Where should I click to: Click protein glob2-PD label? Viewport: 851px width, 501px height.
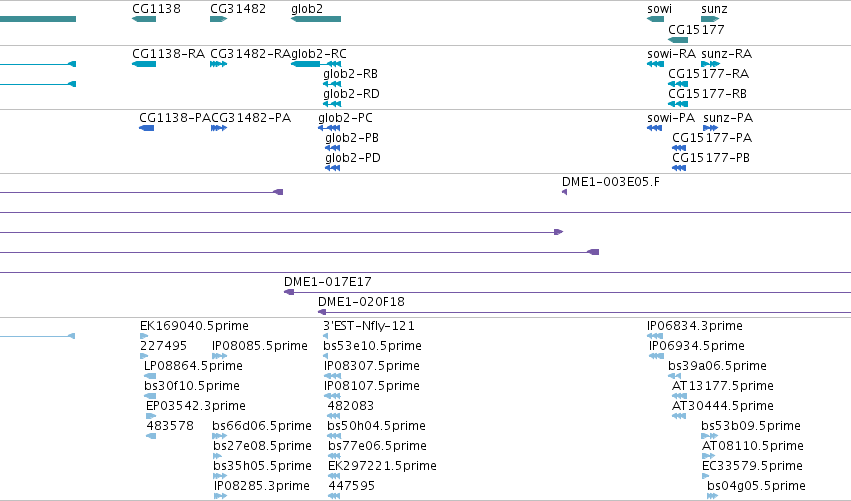pyautogui.click(x=353, y=158)
